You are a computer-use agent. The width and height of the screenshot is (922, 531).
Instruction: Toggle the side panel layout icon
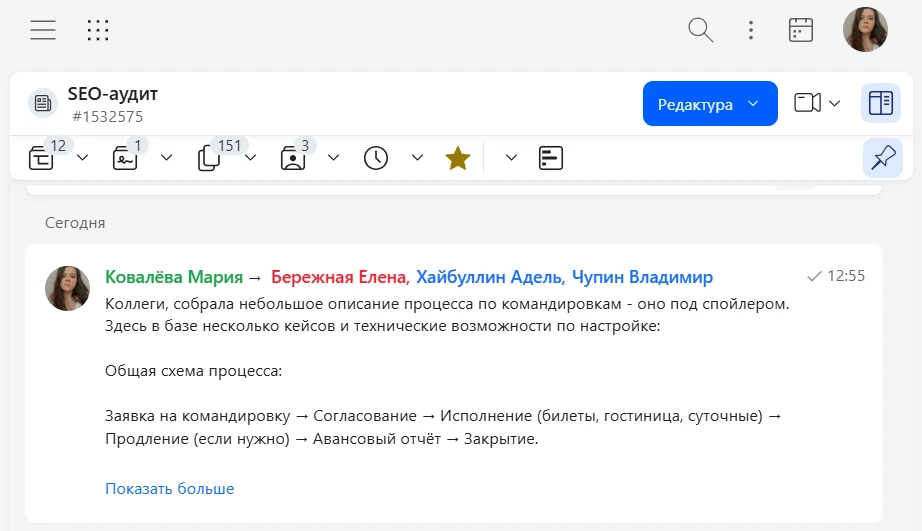(881, 103)
